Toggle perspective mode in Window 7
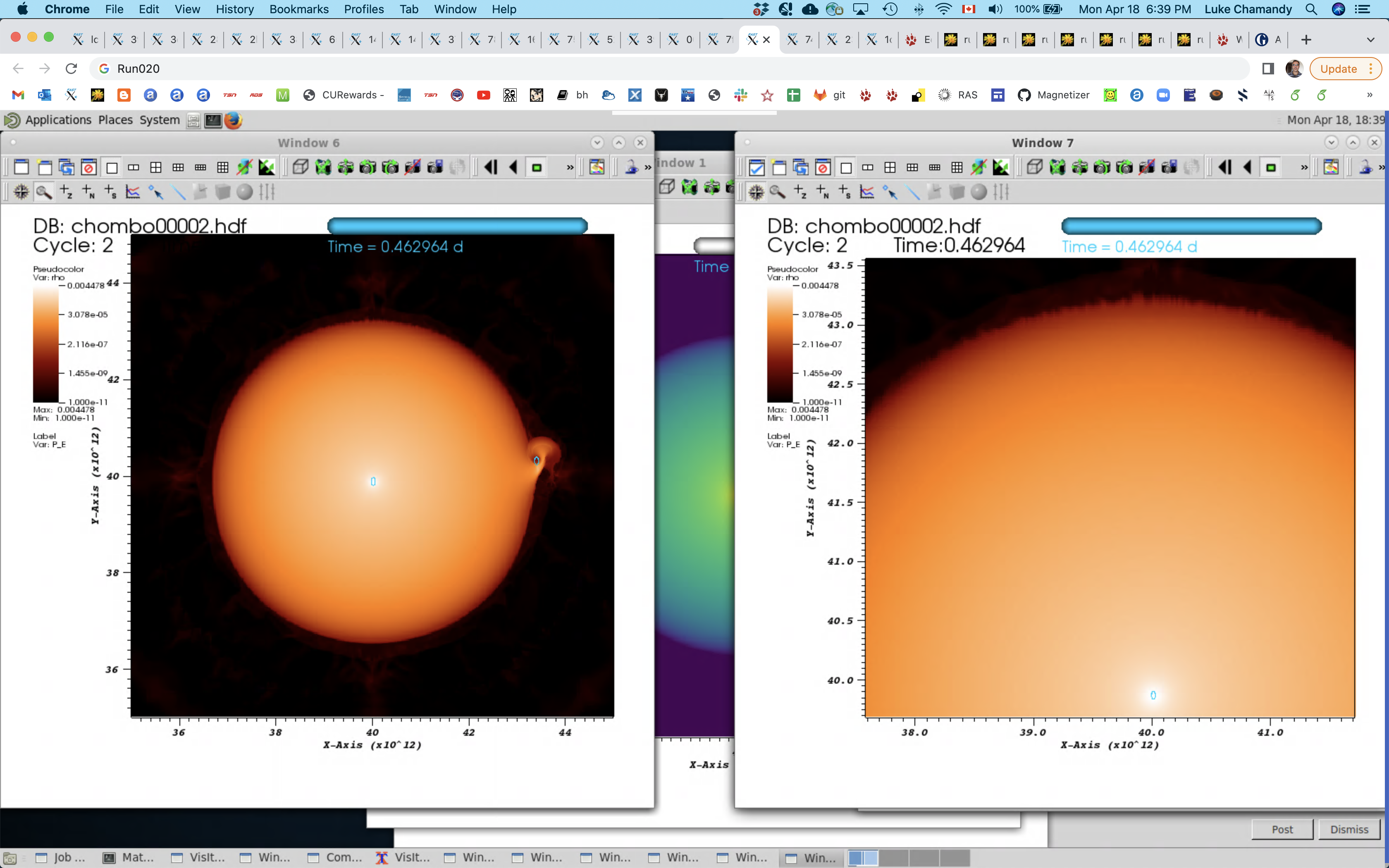The image size is (1389, 868). pos(1034,168)
